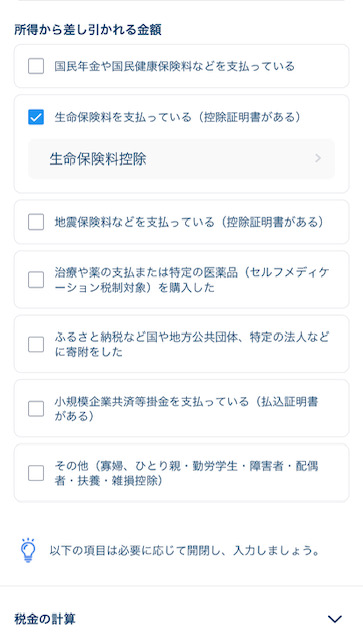Image resolution: width=363 pixels, height=640 pixels.
Task: Select the ふるさと納税 donation checkbox
Action: click(x=36, y=344)
